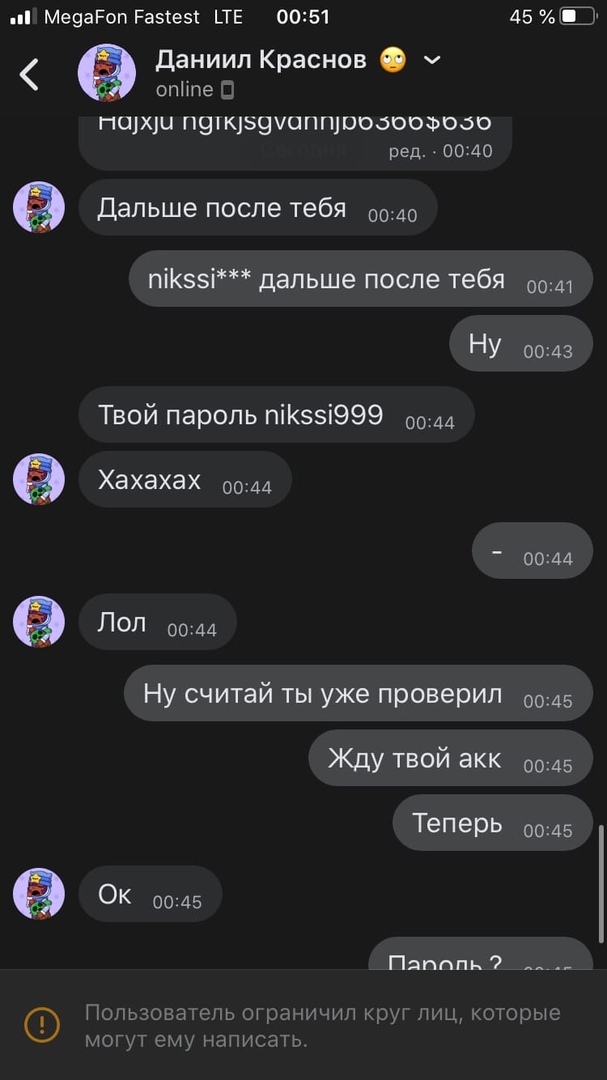Open Даниил Краснов contact name in header
This screenshot has height=1080, width=607.
pyautogui.click(x=260, y=60)
